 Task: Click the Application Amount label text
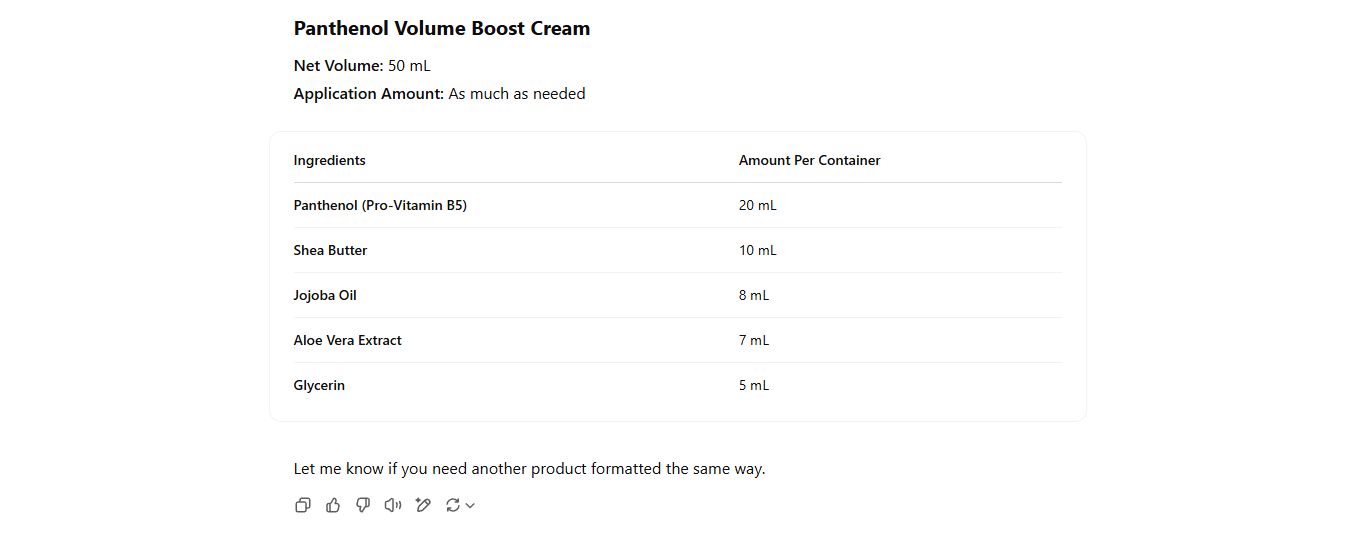[x=368, y=94]
